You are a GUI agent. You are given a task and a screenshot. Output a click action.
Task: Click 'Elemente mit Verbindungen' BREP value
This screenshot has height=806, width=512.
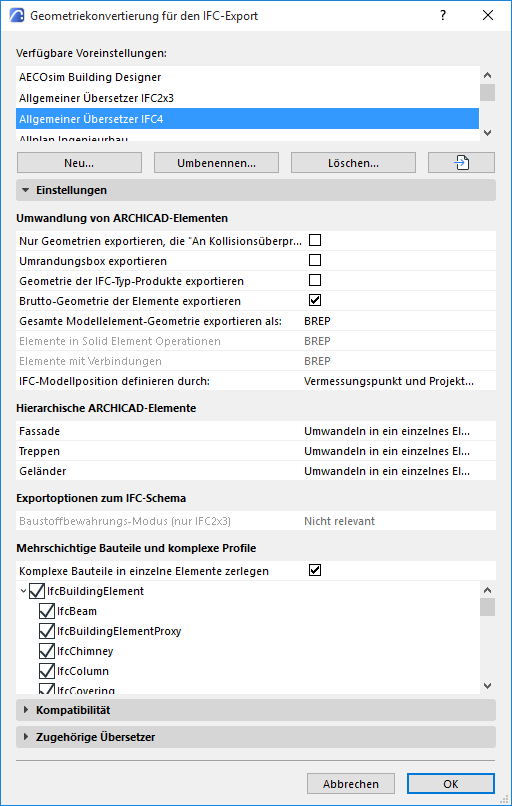(x=317, y=361)
